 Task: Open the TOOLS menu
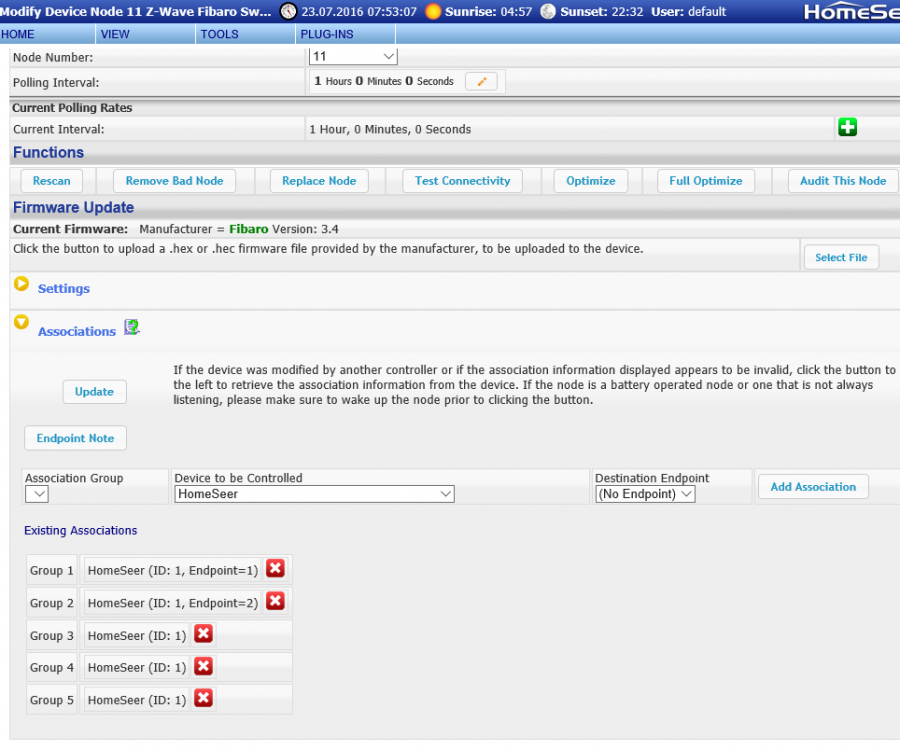(x=219, y=34)
